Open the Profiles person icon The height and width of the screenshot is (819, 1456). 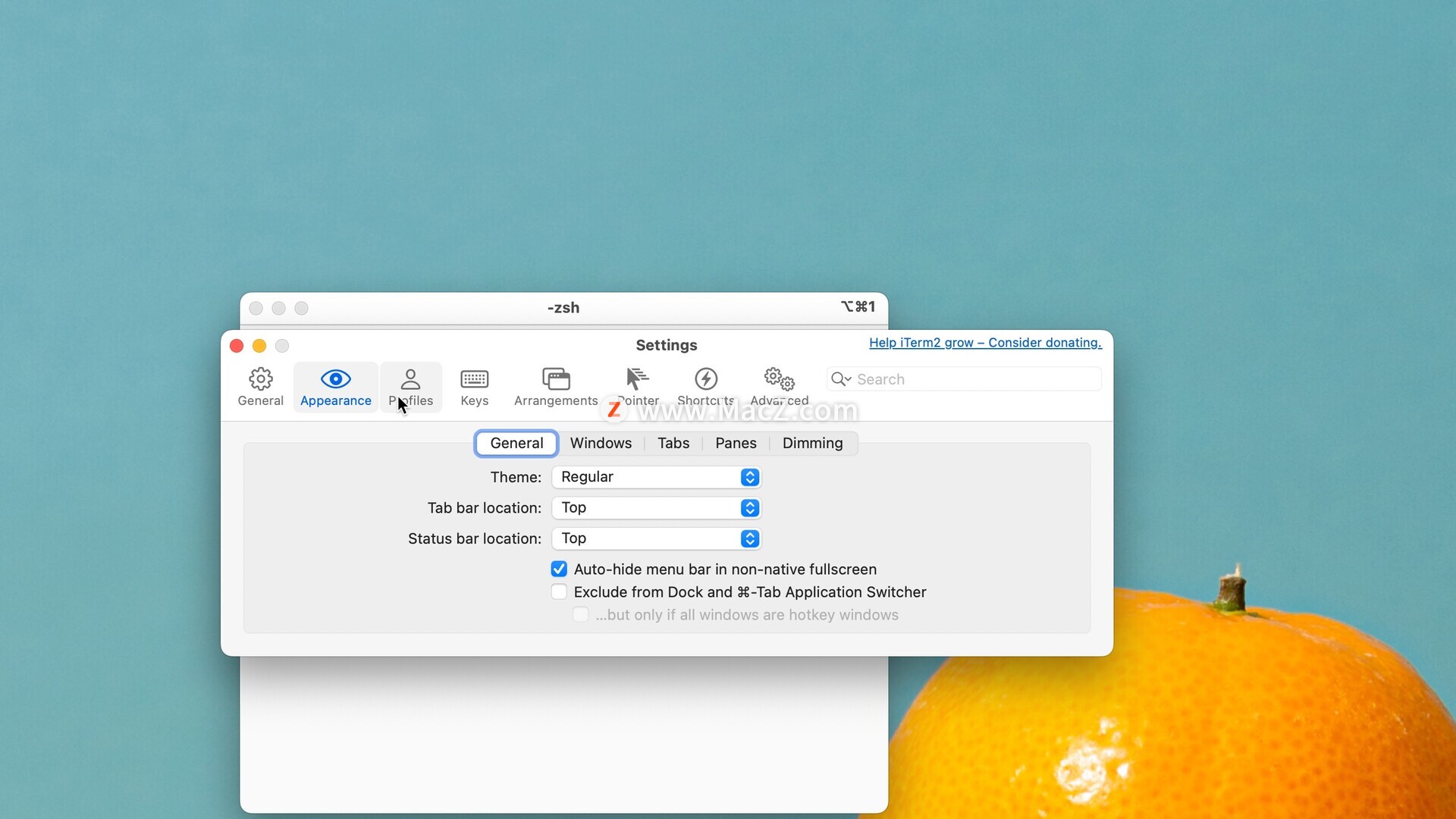410,379
